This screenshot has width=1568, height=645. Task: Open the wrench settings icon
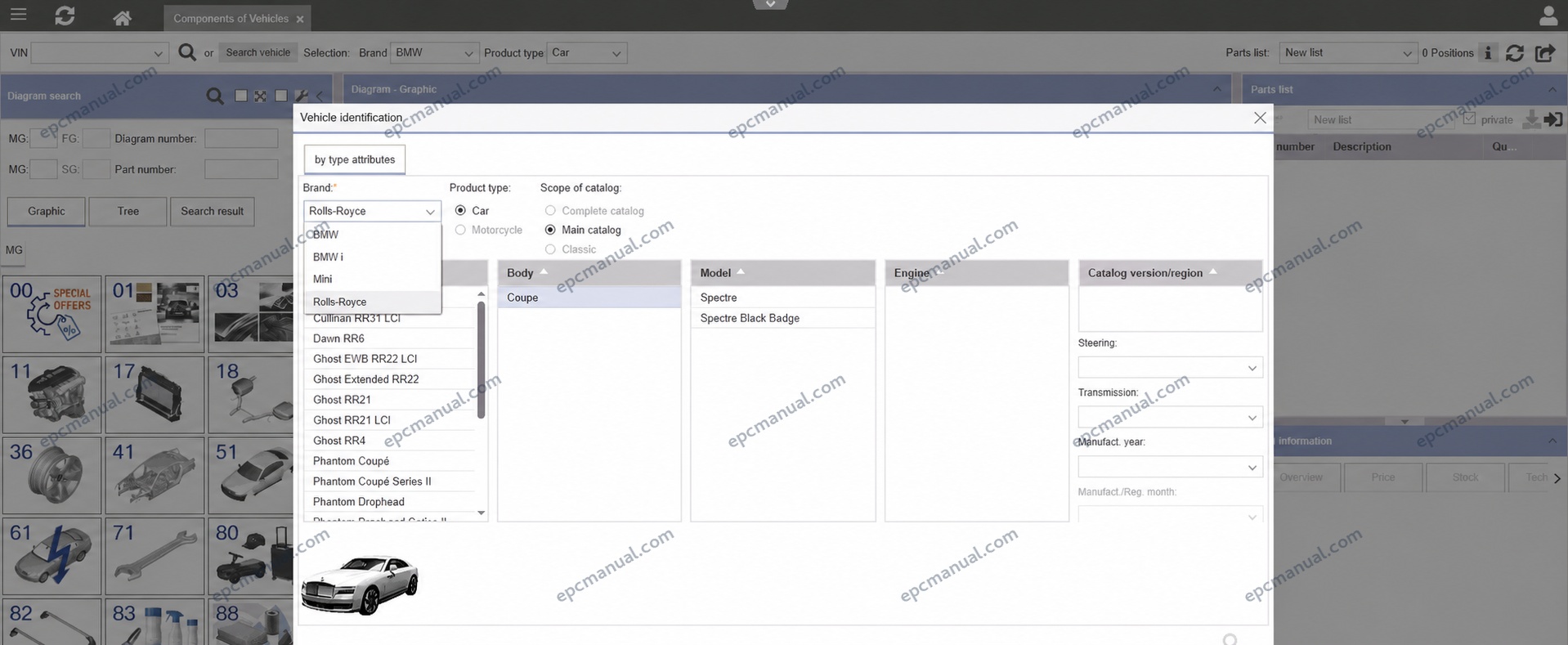coord(302,96)
